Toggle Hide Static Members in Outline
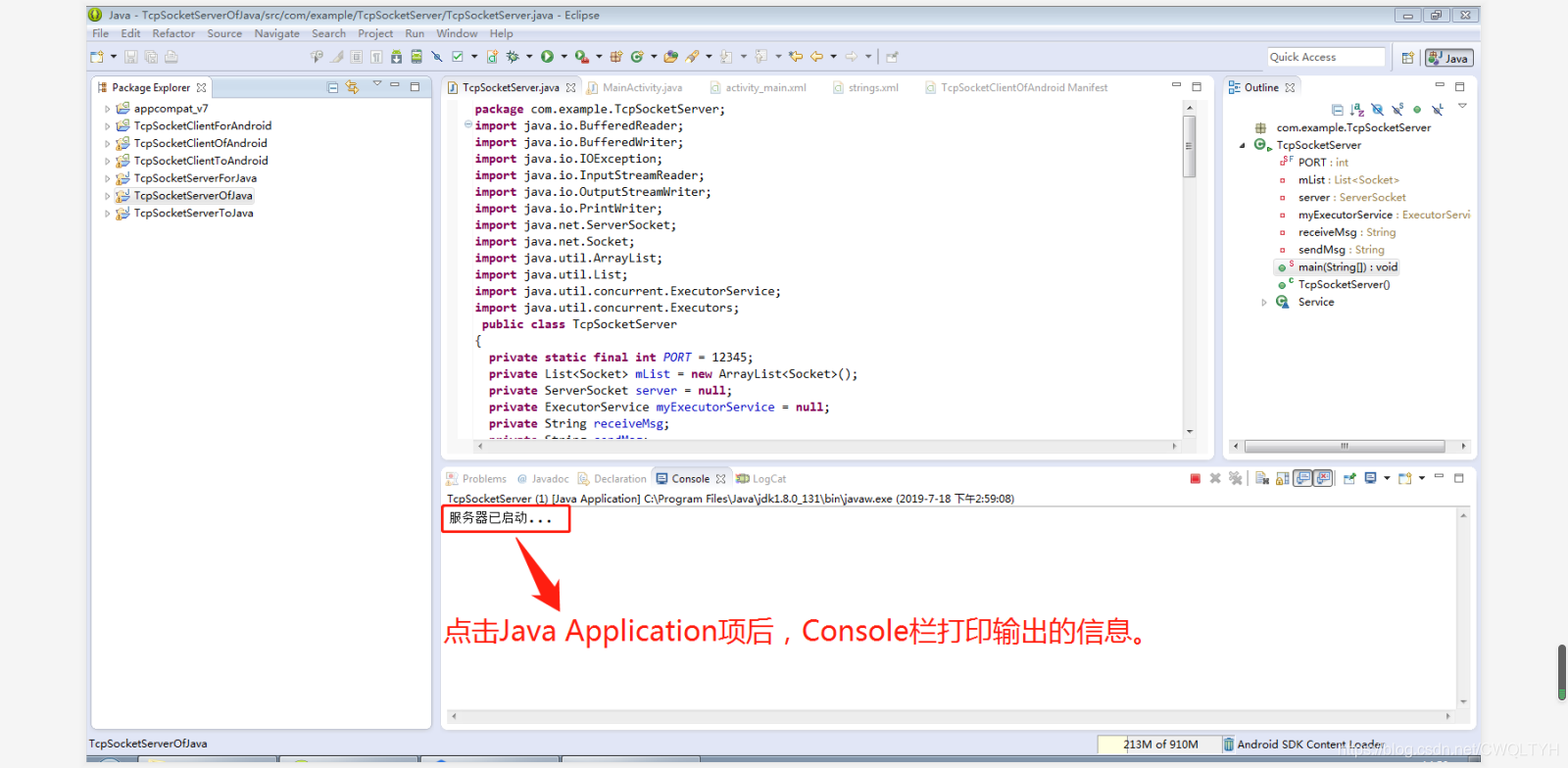 click(x=1397, y=110)
